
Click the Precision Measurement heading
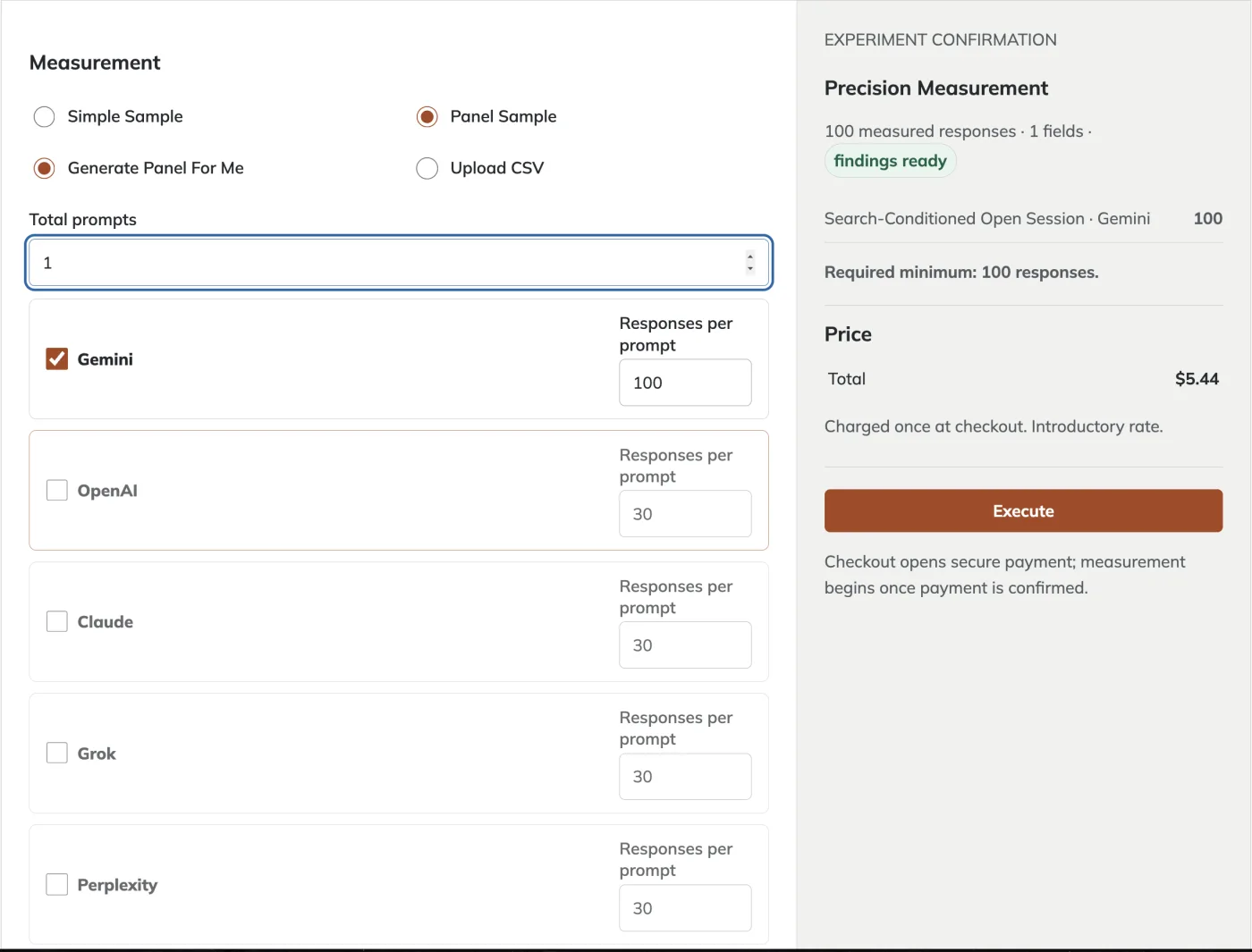pyautogui.click(x=936, y=88)
